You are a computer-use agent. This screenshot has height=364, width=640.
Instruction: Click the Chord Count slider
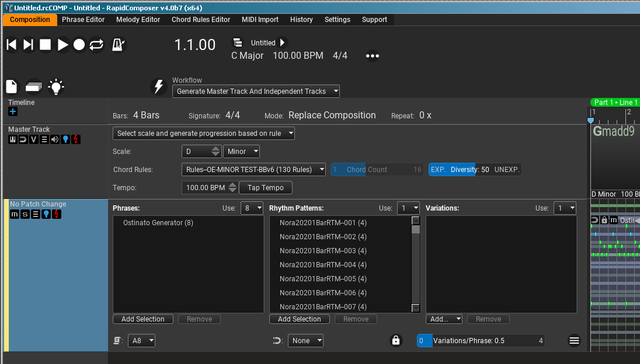pos(377,170)
